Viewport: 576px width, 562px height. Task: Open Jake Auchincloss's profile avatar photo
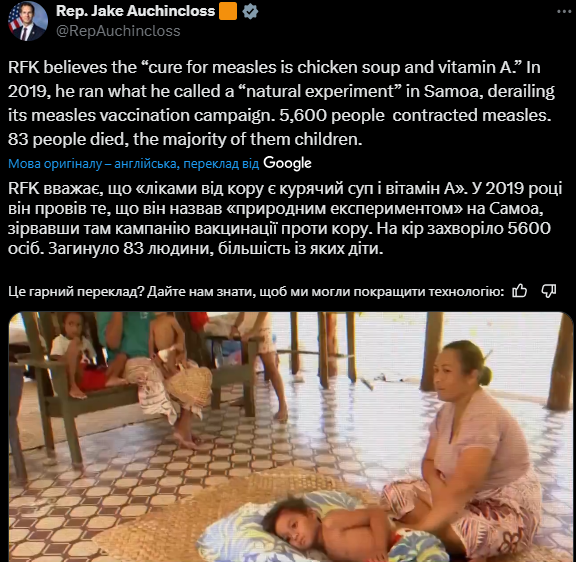(x=28, y=21)
